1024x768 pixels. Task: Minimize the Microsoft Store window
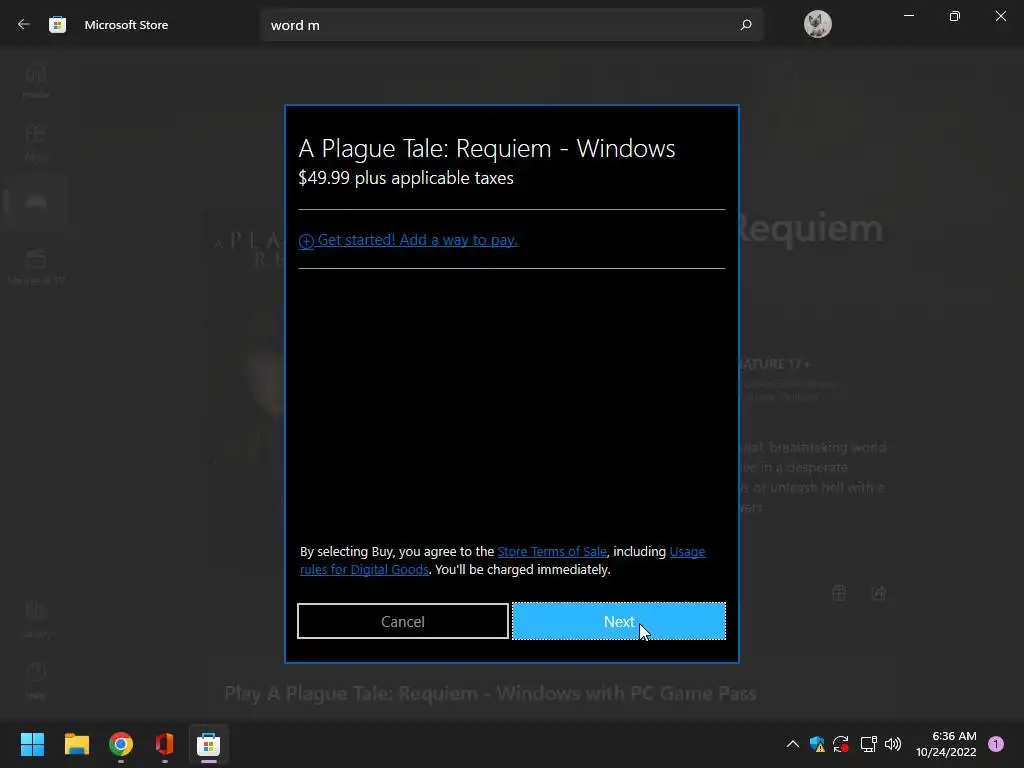(908, 16)
